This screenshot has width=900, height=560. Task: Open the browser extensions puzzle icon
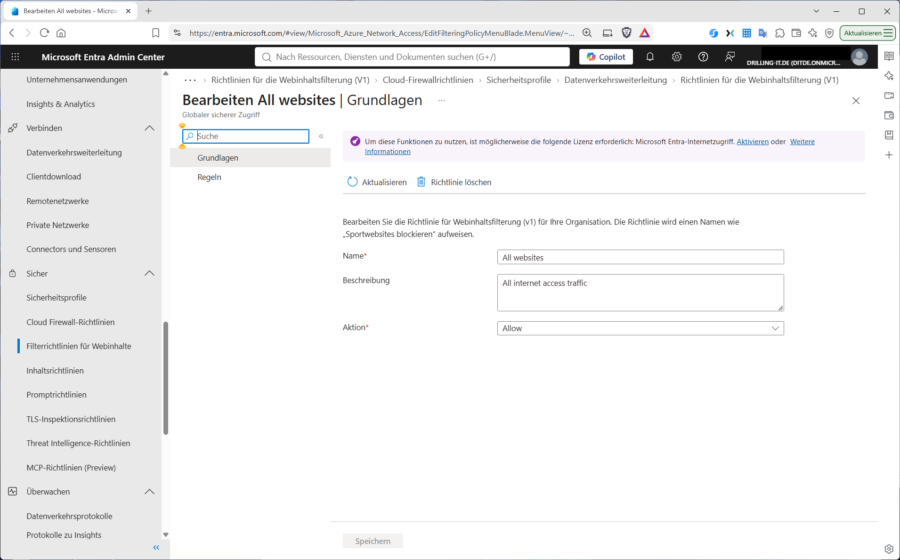click(x=779, y=33)
